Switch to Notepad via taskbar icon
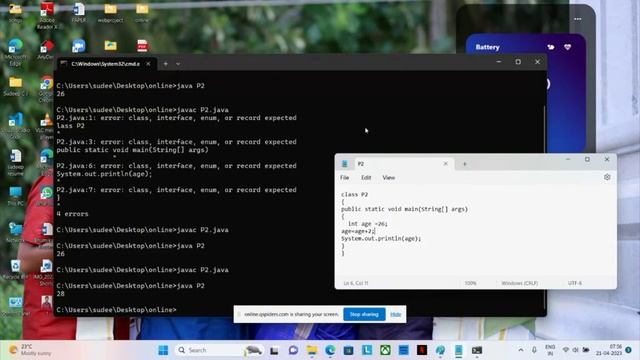 tap(458, 350)
